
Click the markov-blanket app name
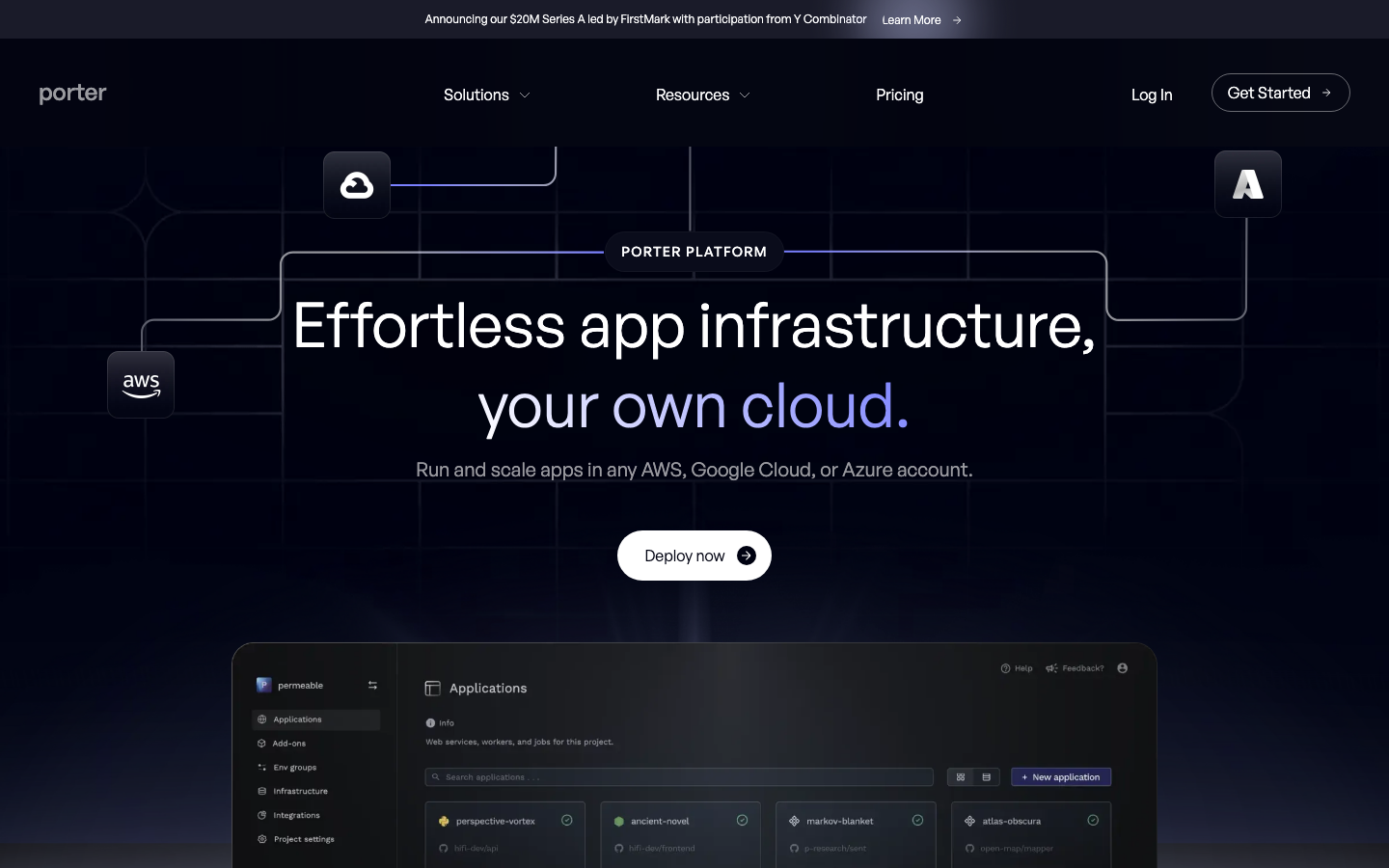pyautogui.click(x=840, y=822)
